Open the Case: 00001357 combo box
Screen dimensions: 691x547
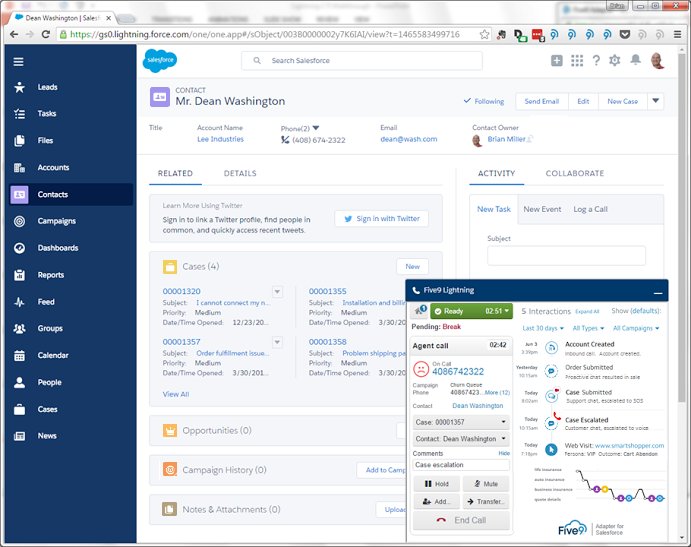pyautogui.click(x=461, y=422)
